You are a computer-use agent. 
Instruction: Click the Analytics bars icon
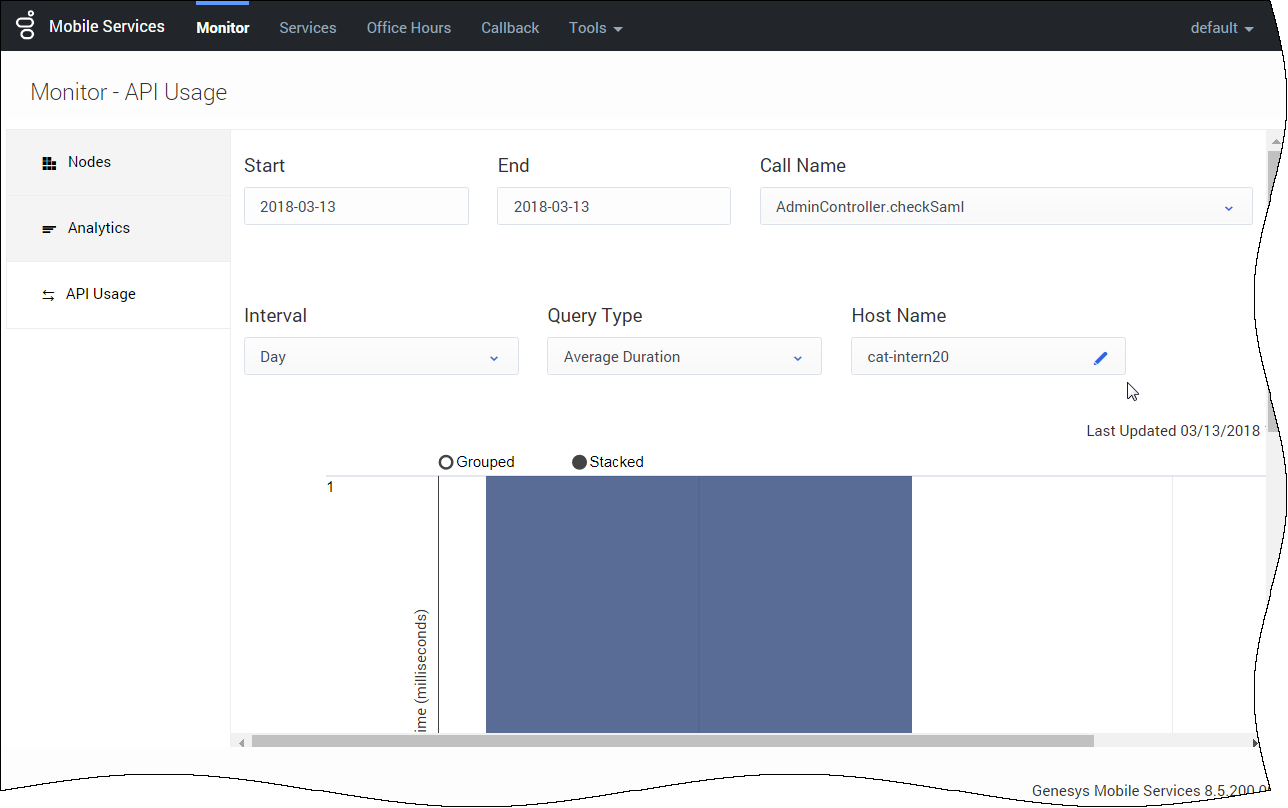click(x=49, y=229)
